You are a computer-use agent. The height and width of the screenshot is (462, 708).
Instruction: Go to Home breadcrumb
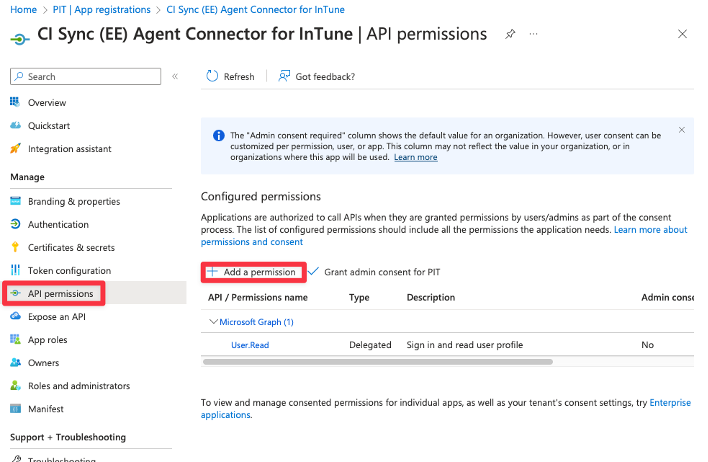tap(23, 9)
